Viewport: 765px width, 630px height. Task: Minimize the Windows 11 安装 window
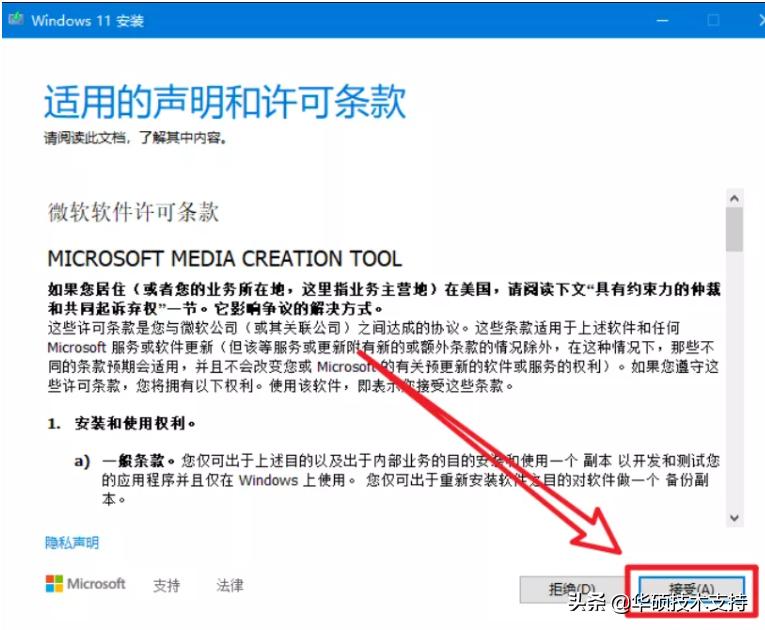pyautogui.click(x=662, y=20)
